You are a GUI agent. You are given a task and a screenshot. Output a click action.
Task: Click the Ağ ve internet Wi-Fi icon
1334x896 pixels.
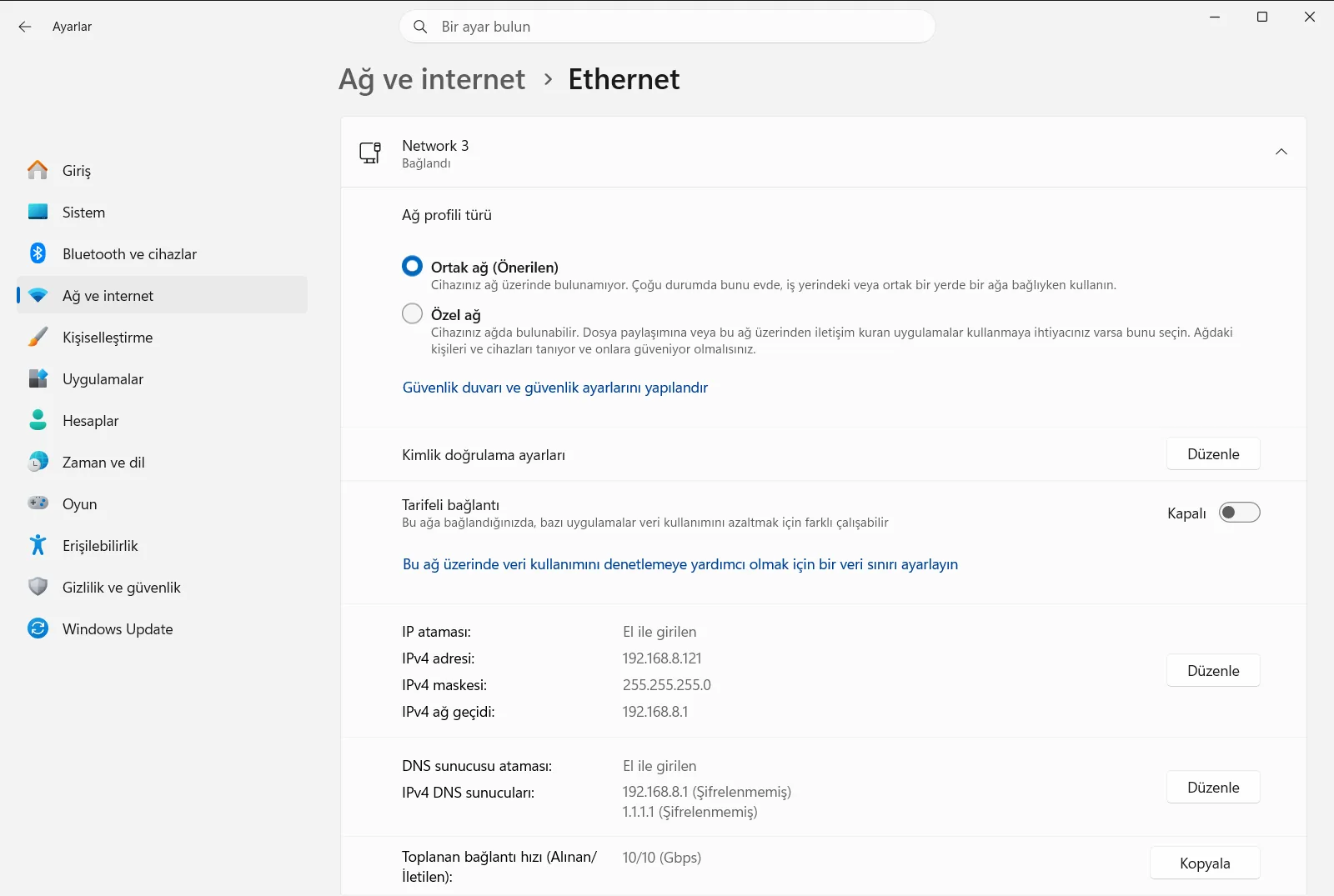click(x=38, y=296)
